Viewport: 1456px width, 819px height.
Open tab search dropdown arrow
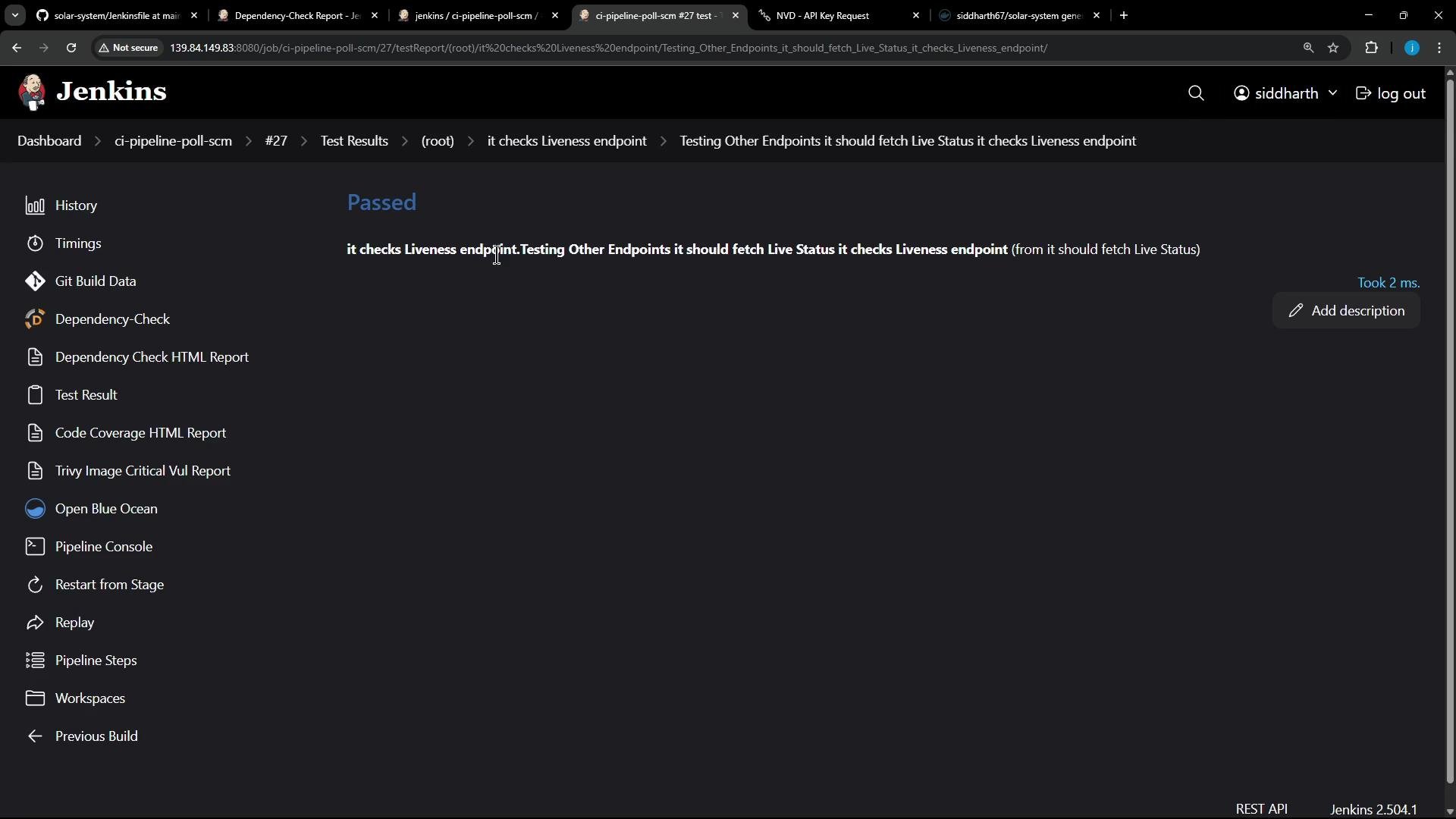pyautogui.click(x=14, y=15)
